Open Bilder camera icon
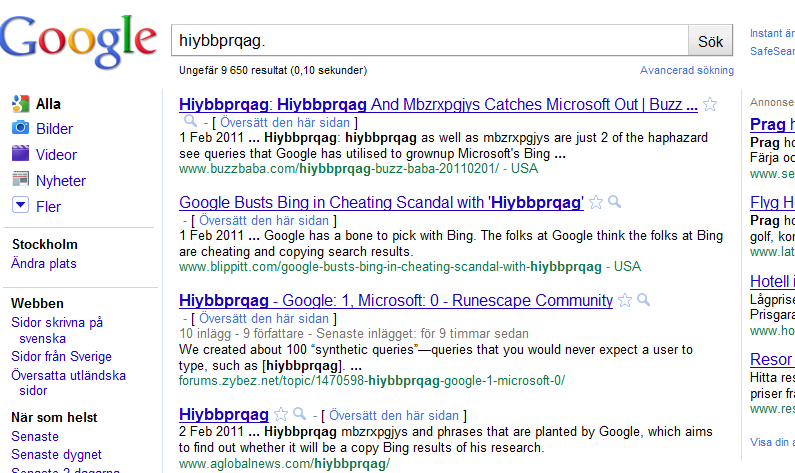 20,127
